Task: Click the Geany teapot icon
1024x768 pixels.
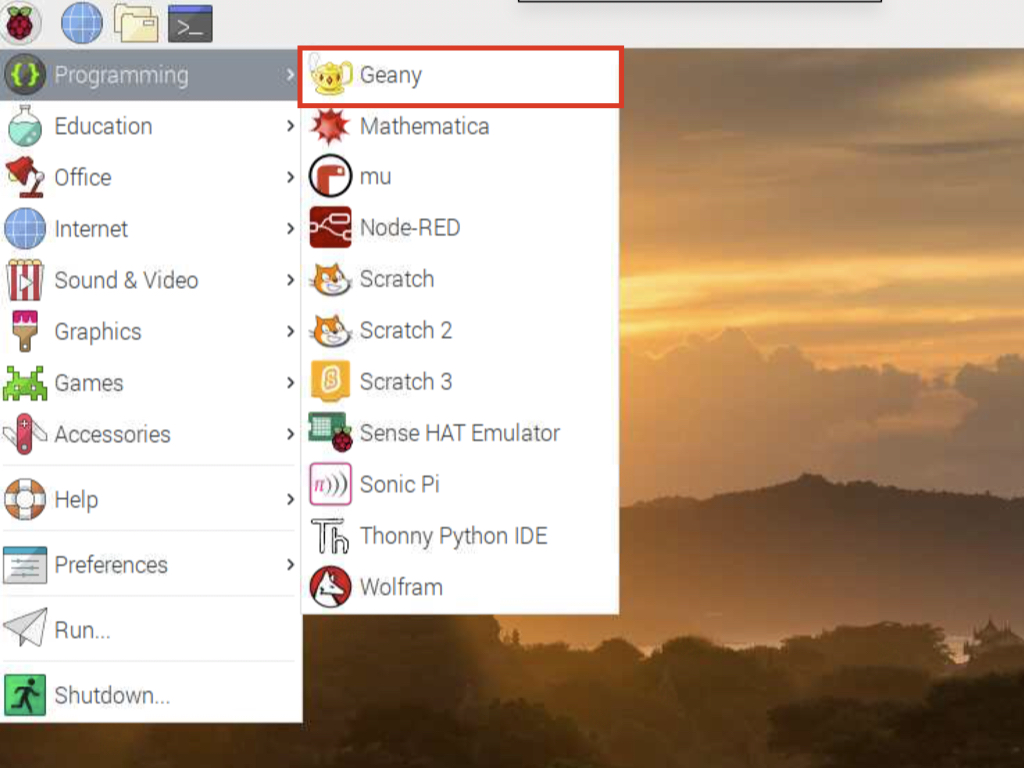Action: [x=330, y=75]
